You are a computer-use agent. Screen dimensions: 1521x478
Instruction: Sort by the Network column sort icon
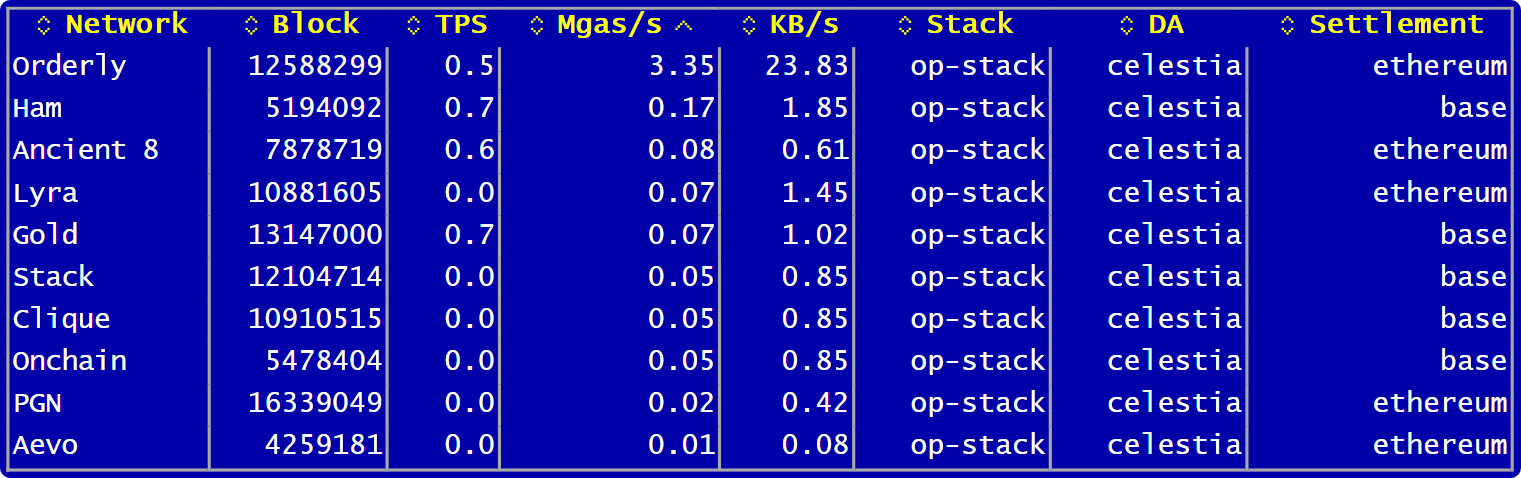(x=44, y=26)
